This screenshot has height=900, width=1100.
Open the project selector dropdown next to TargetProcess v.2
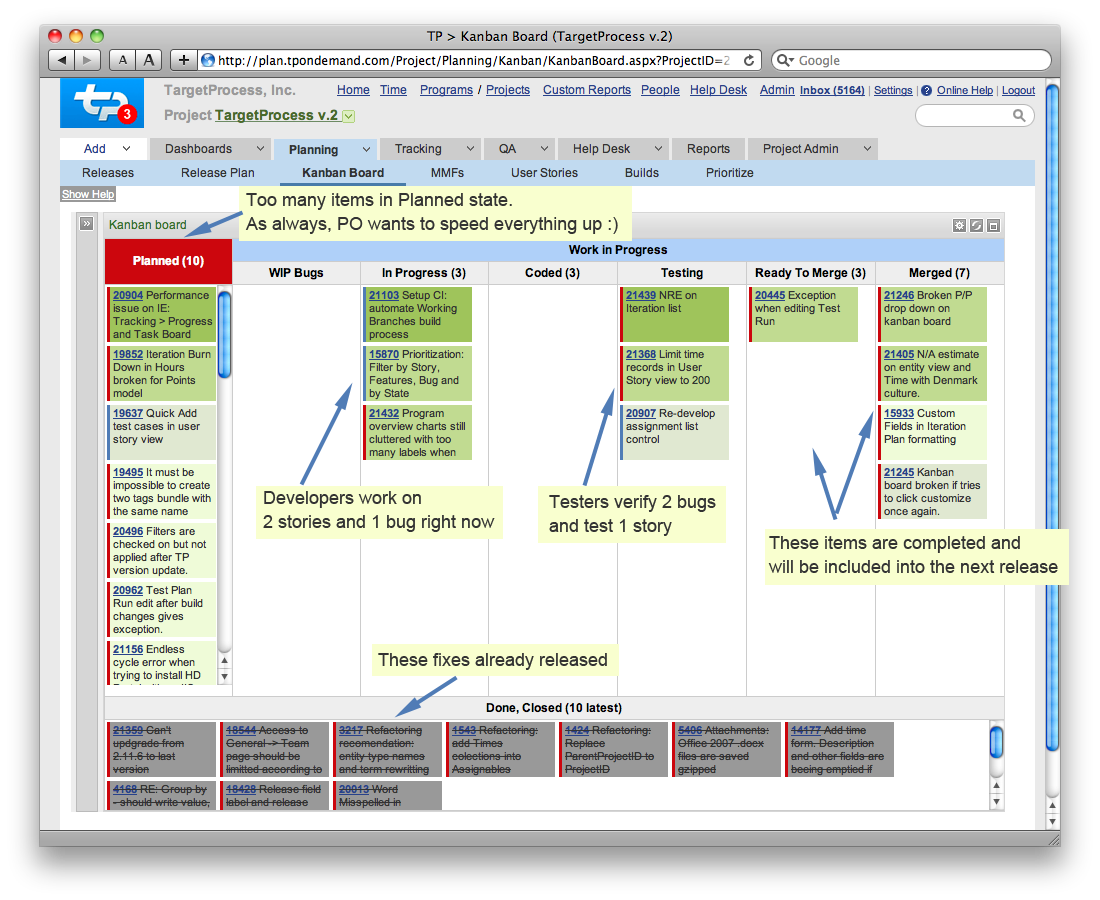(x=349, y=116)
